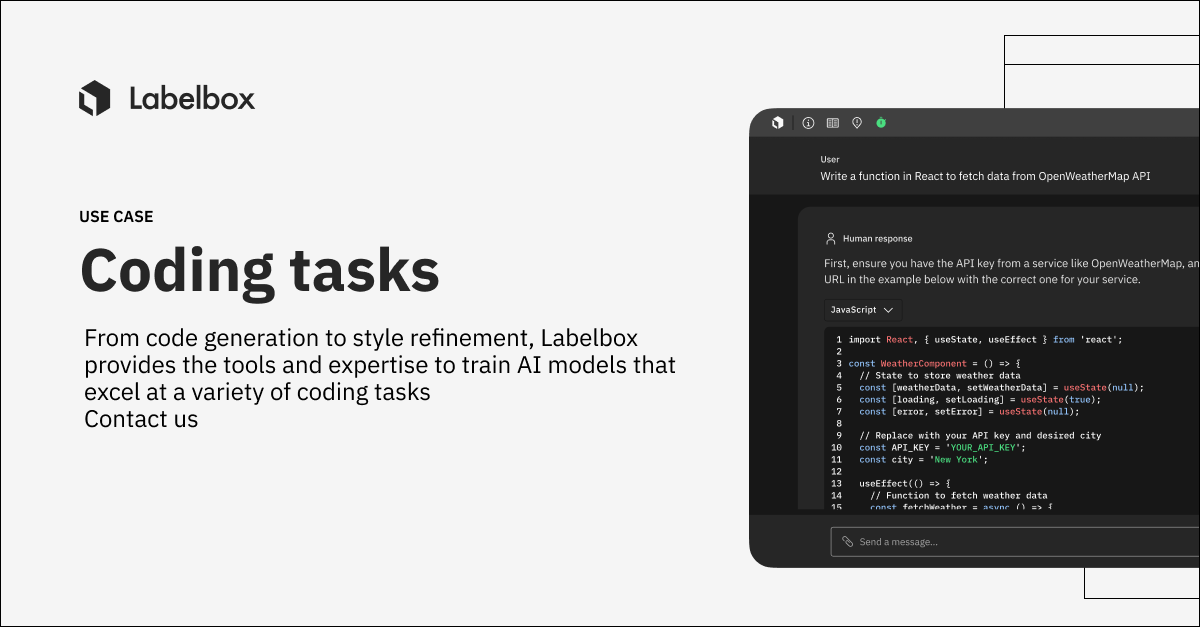
Task: Click the chevron next to JavaScript
Action: pos(888,310)
